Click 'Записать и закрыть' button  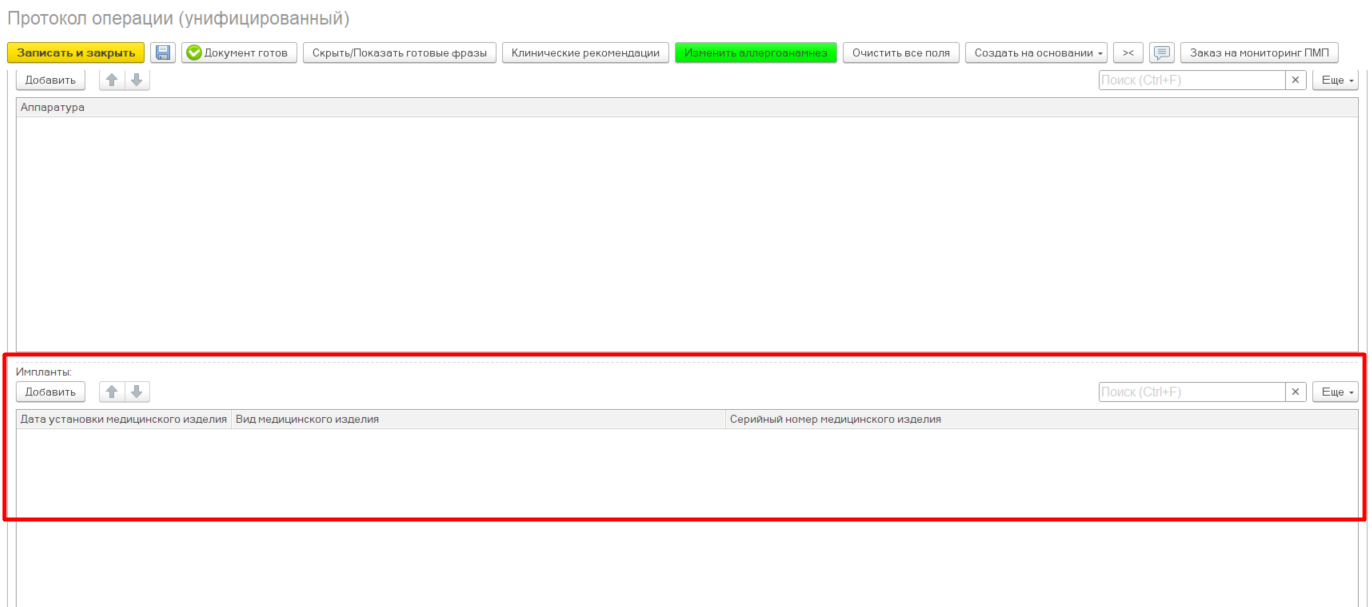pyautogui.click(x=76, y=53)
